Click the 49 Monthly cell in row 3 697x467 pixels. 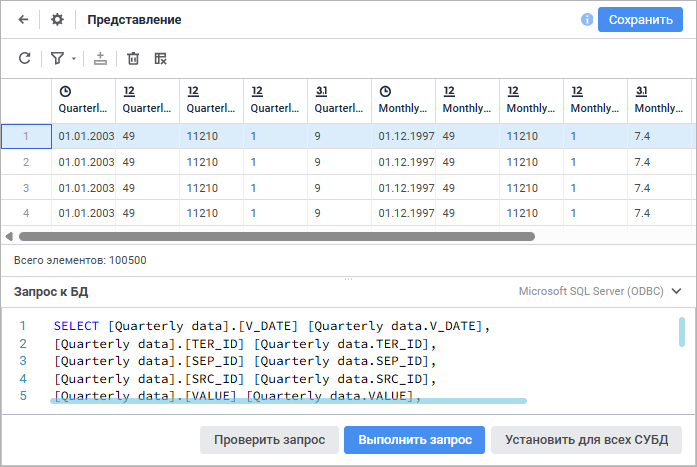pos(468,188)
